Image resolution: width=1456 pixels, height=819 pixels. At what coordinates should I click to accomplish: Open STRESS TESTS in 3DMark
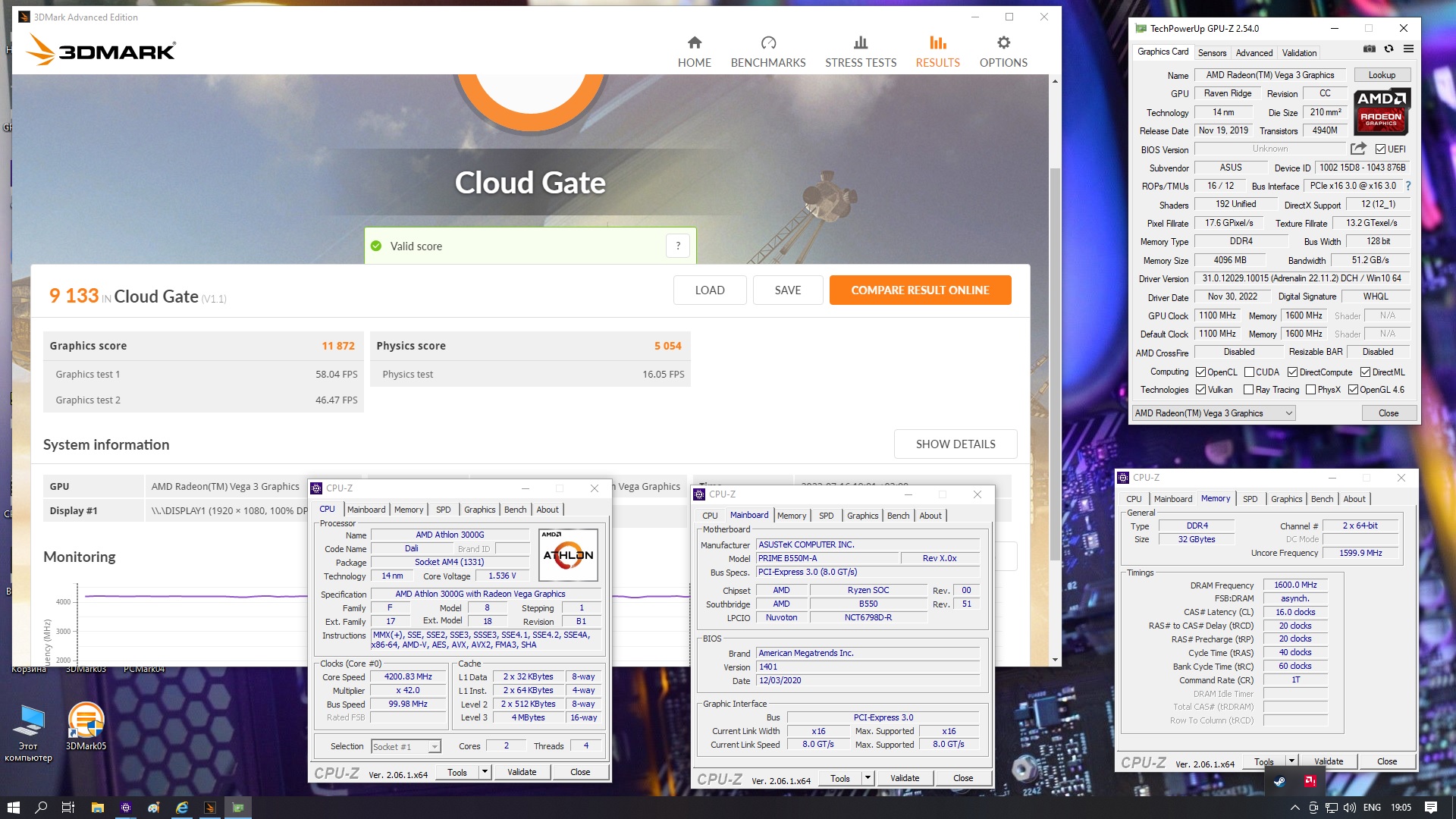coord(861,52)
